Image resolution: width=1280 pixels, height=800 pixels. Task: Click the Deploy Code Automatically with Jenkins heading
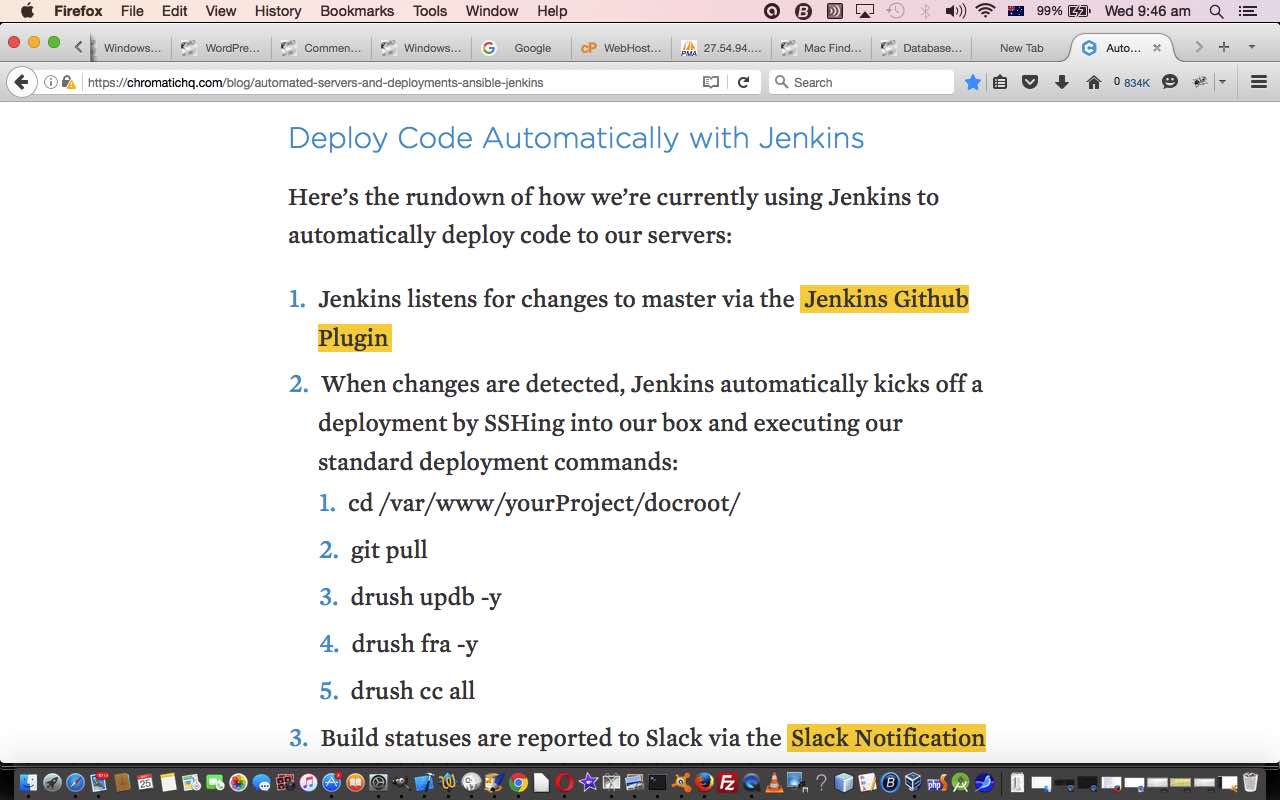pos(576,138)
